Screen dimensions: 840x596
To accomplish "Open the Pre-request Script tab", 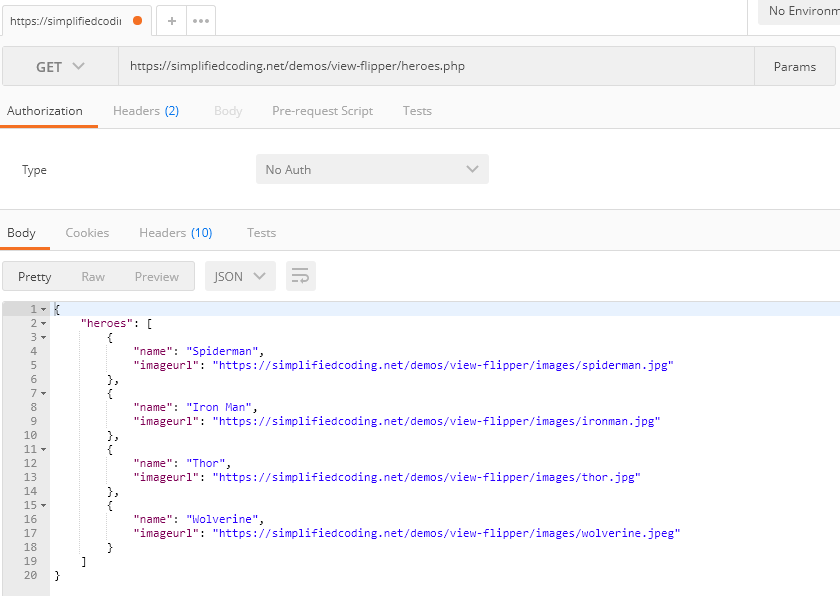I will (x=322, y=111).
